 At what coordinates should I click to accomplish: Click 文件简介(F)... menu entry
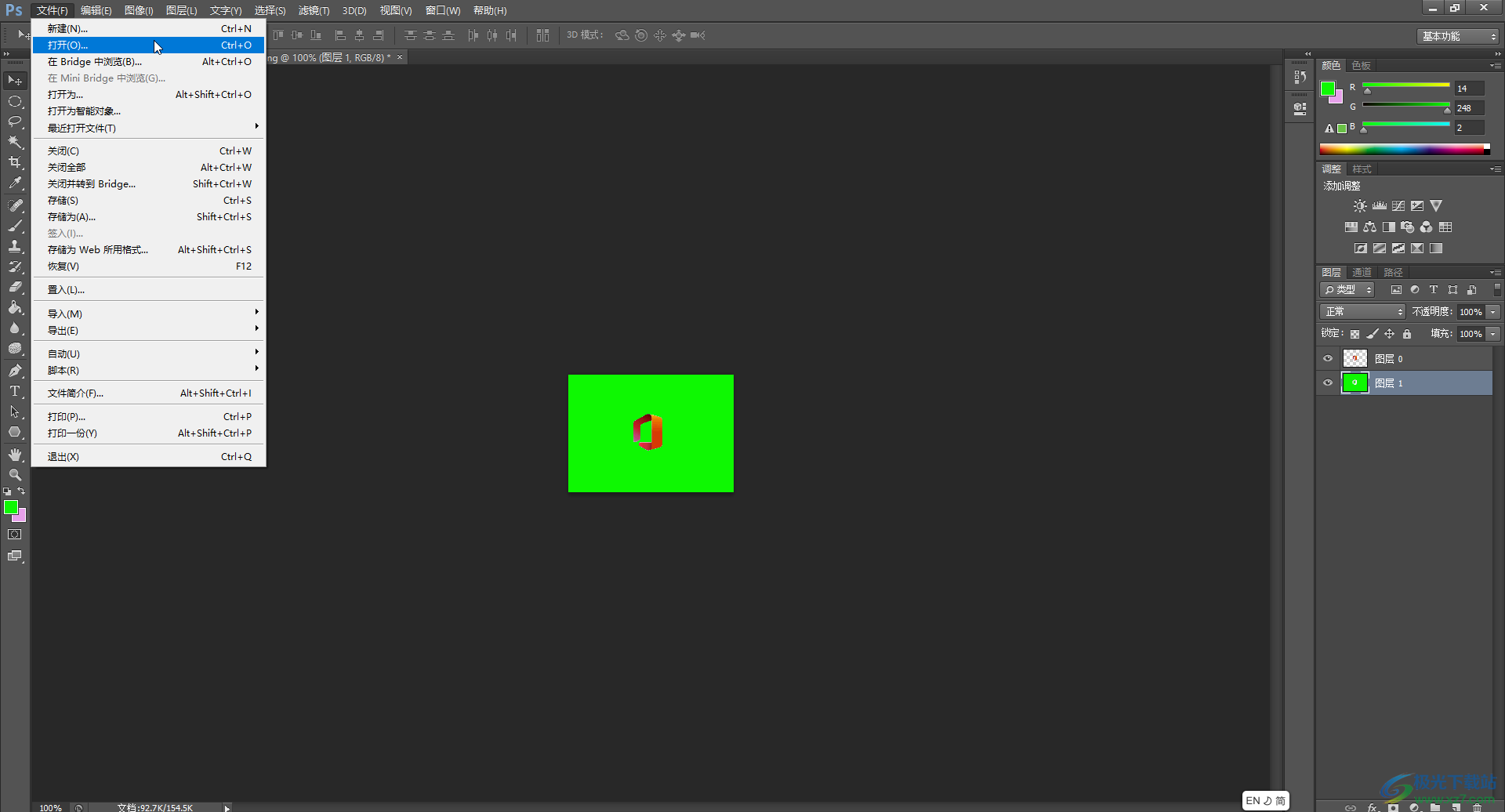[x=148, y=393]
